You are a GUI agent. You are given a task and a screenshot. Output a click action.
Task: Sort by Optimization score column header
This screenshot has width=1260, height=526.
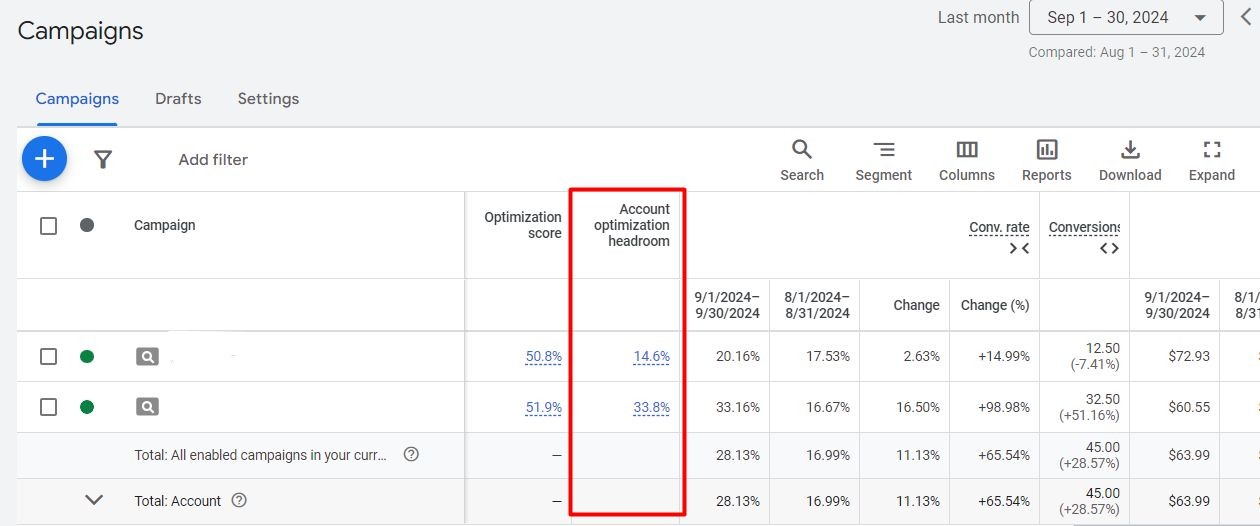pos(523,225)
